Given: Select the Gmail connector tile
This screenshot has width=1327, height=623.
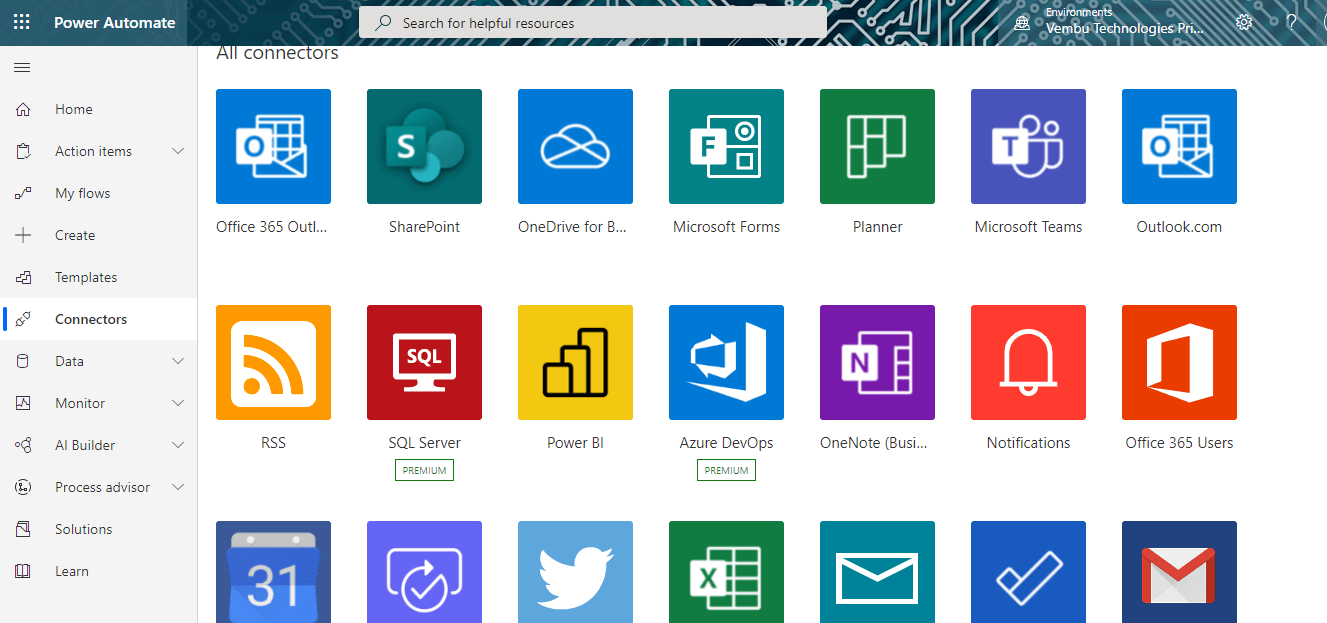Looking at the screenshot, I should (1179, 572).
